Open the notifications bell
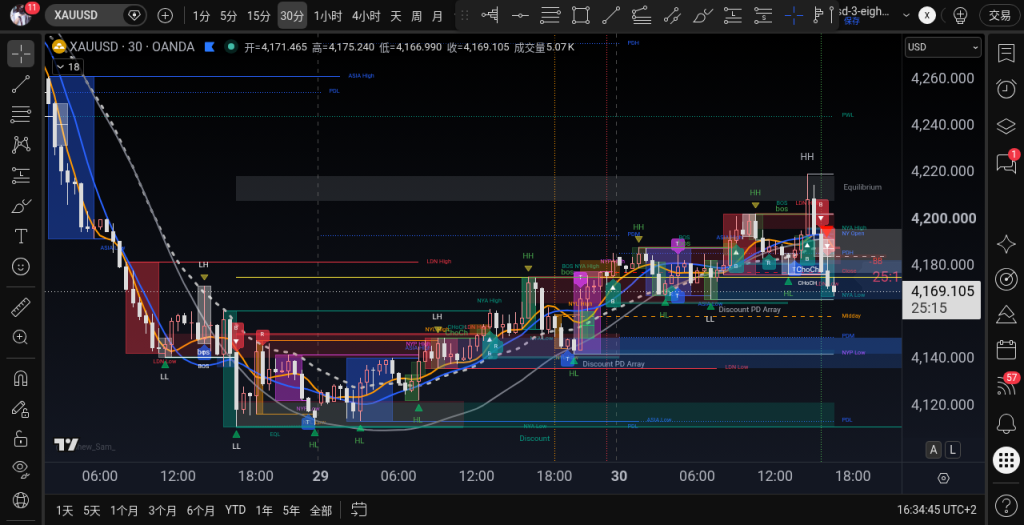 pos(1006,424)
